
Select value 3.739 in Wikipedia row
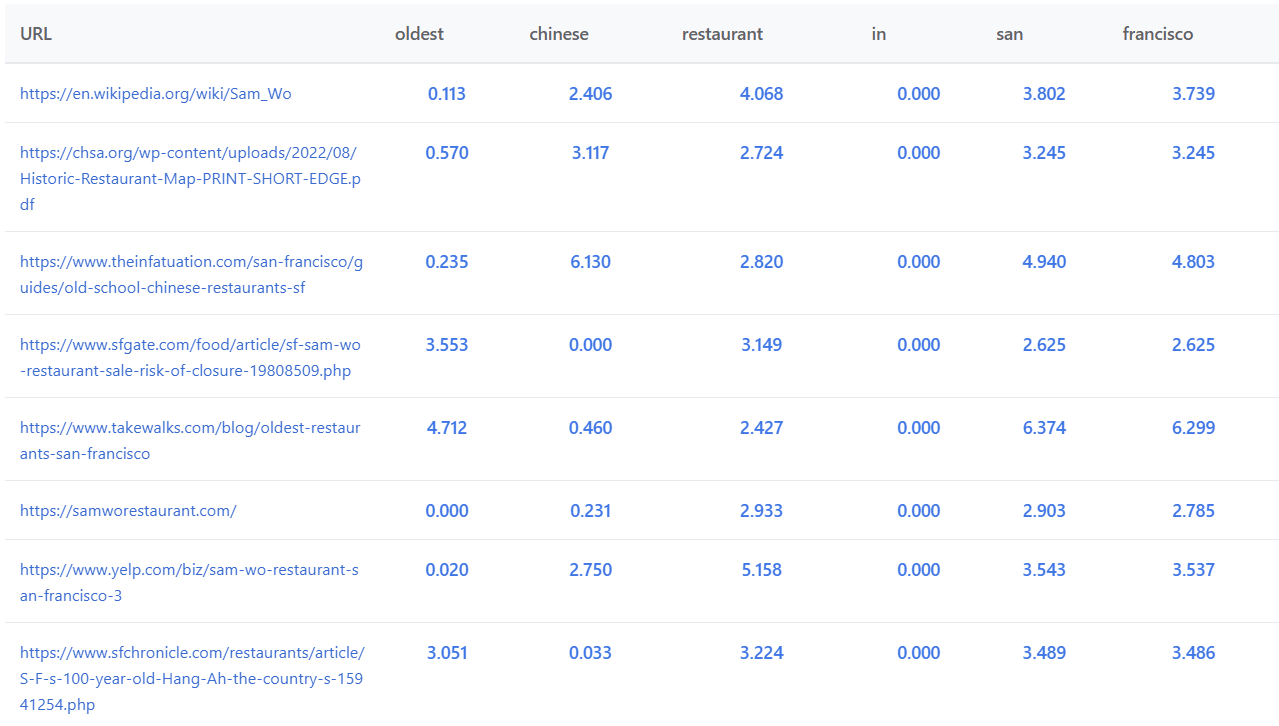(x=1194, y=94)
